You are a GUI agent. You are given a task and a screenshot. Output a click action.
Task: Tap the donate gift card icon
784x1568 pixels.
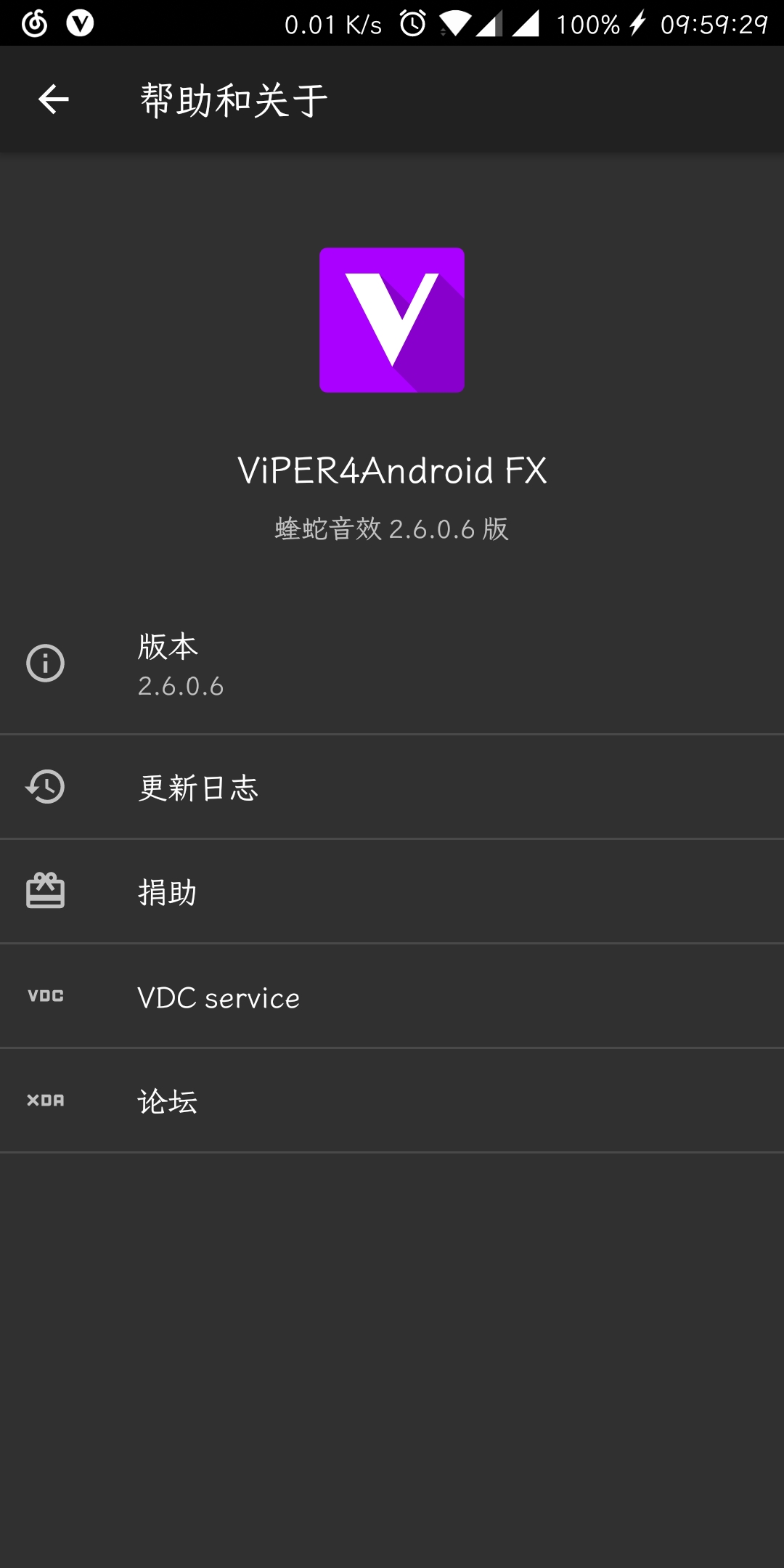coord(45,891)
